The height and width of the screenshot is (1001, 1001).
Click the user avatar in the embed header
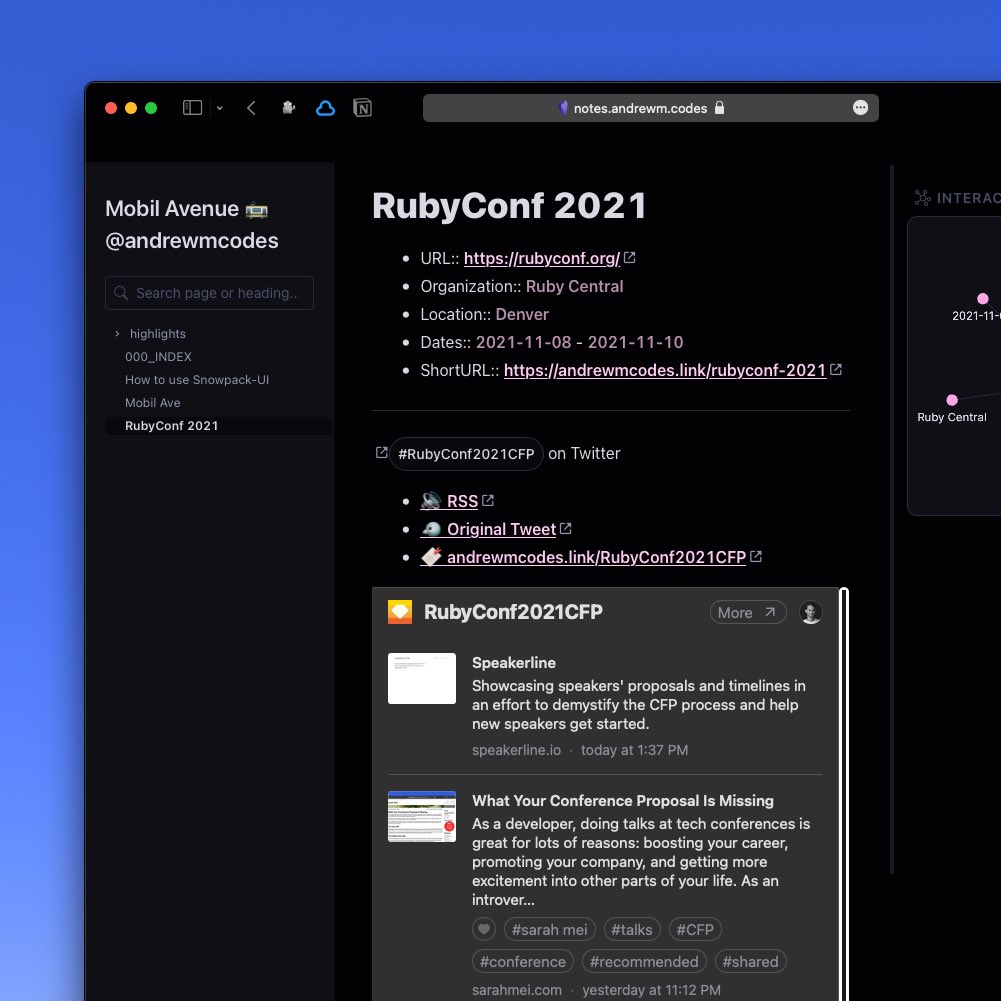pyautogui.click(x=811, y=612)
